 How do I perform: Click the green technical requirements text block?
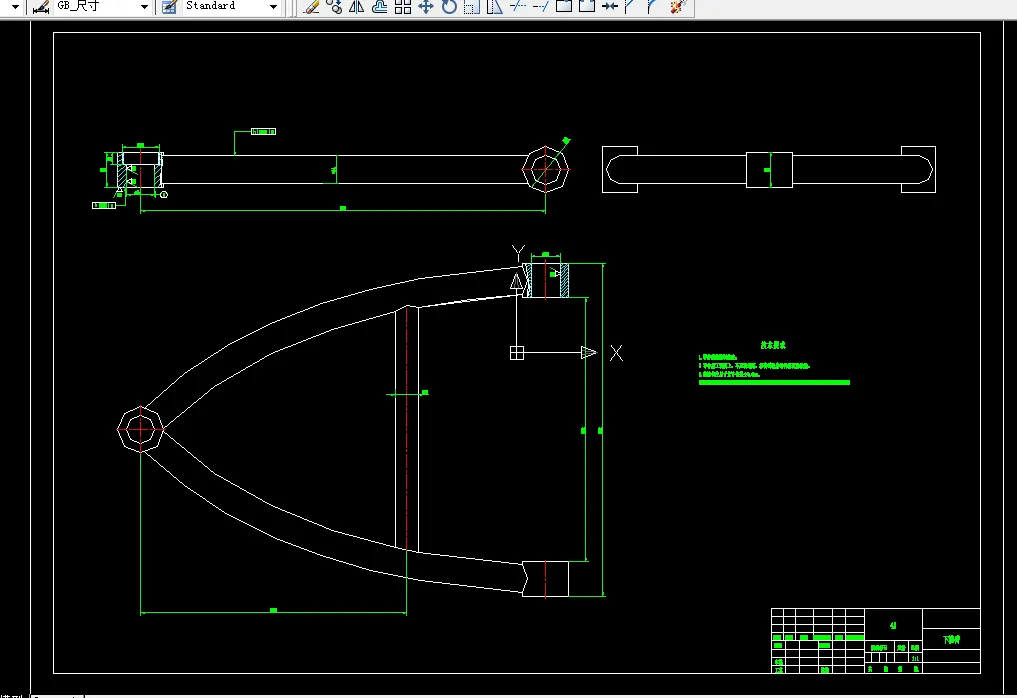tap(774, 364)
